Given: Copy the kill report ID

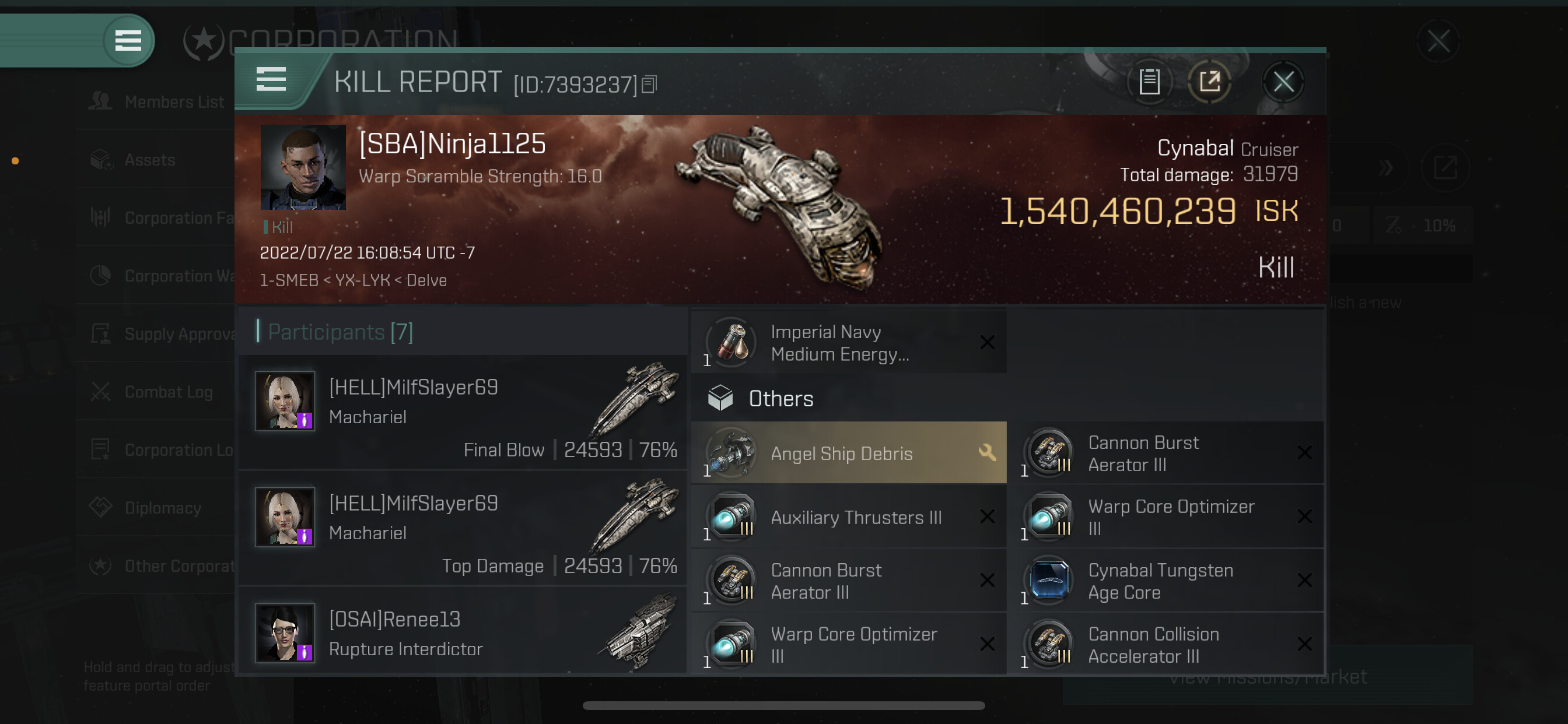Looking at the screenshot, I should click(649, 85).
